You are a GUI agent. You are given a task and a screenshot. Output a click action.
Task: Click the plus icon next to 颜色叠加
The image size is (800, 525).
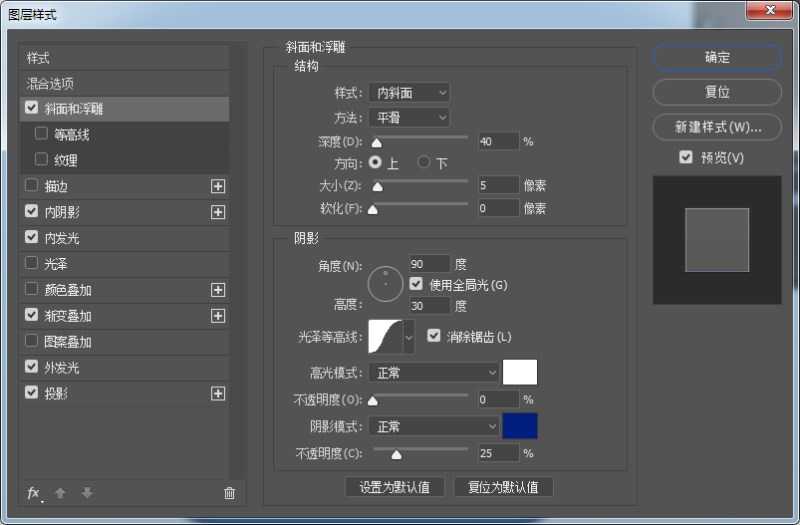[x=218, y=290]
